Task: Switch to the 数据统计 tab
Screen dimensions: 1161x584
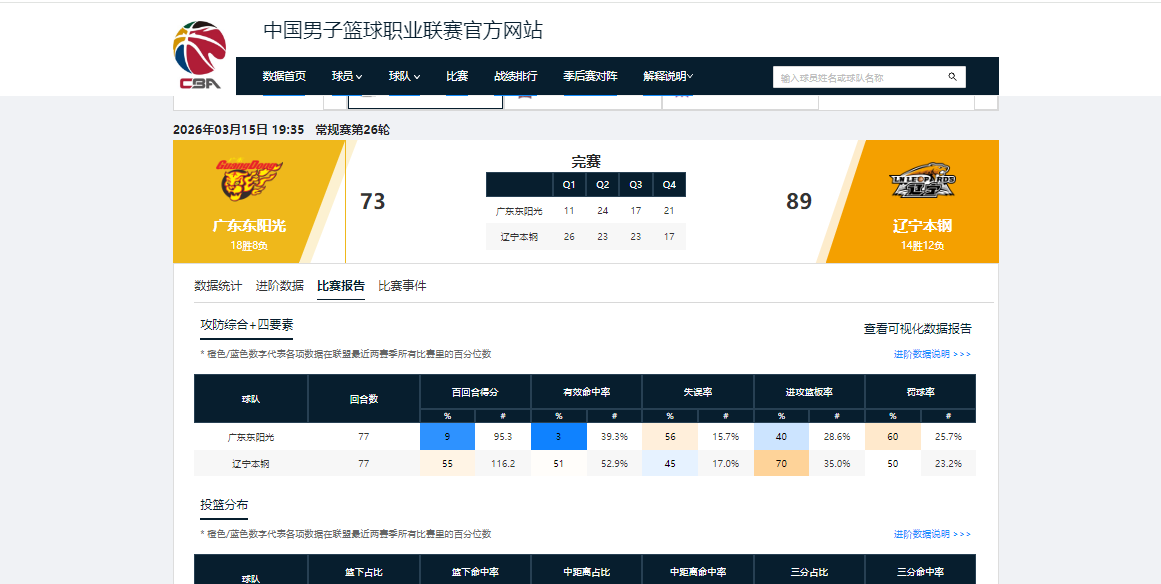Action: [x=219, y=285]
